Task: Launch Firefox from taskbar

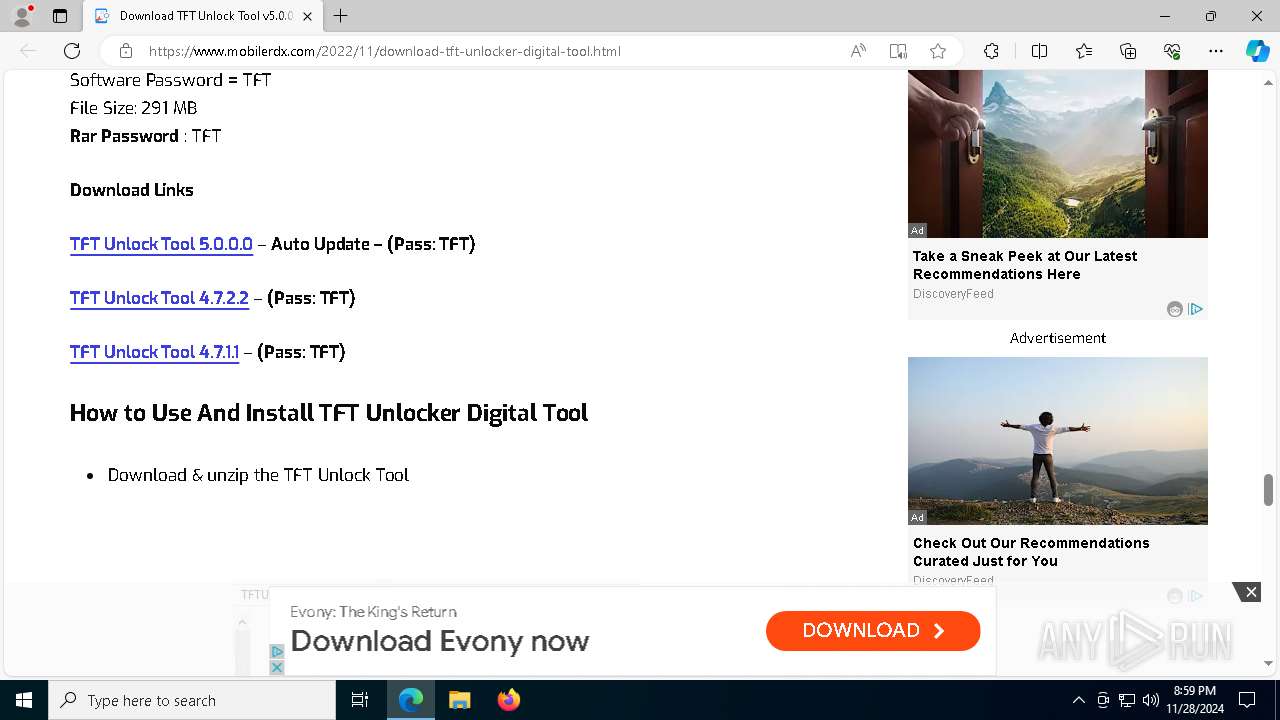Action: tap(508, 700)
